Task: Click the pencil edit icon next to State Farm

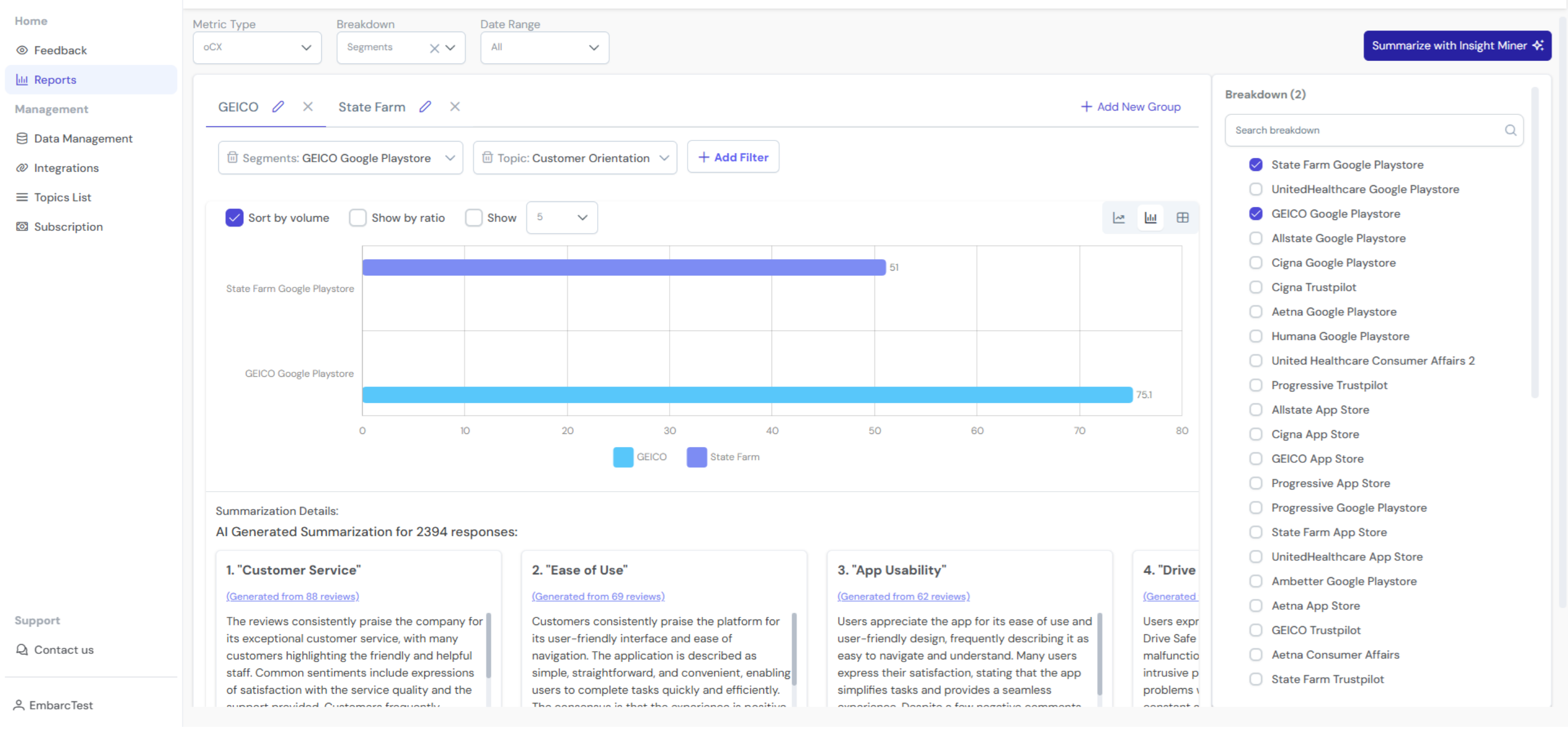Action: [x=425, y=107]
